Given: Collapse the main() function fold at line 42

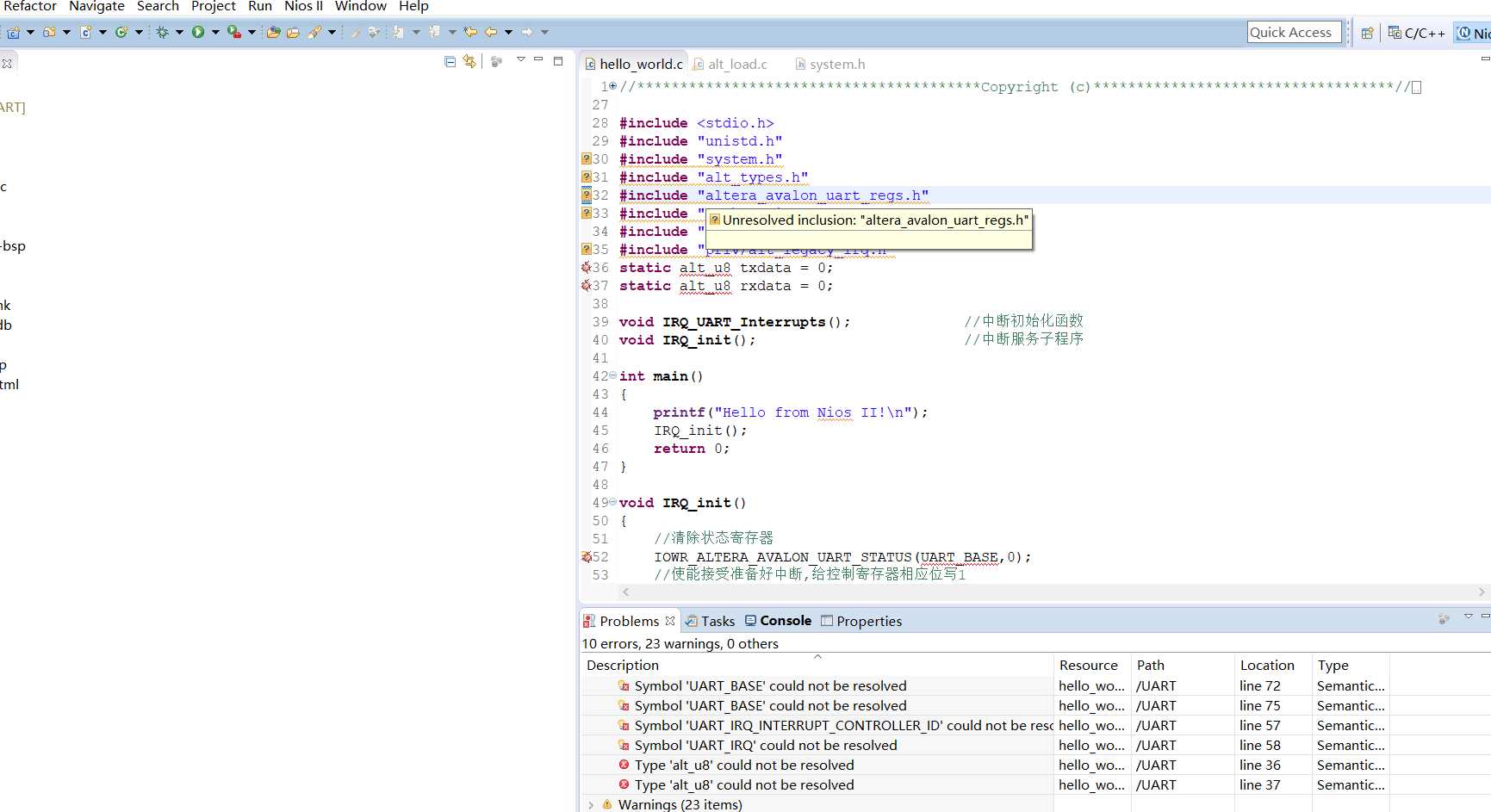Looking at the screenshot, I should pos(612,375).
